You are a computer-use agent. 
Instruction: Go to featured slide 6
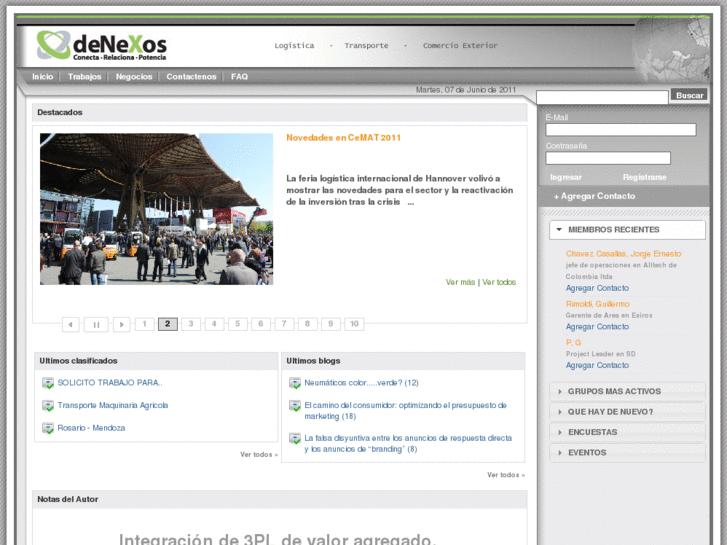coord(261,324)
